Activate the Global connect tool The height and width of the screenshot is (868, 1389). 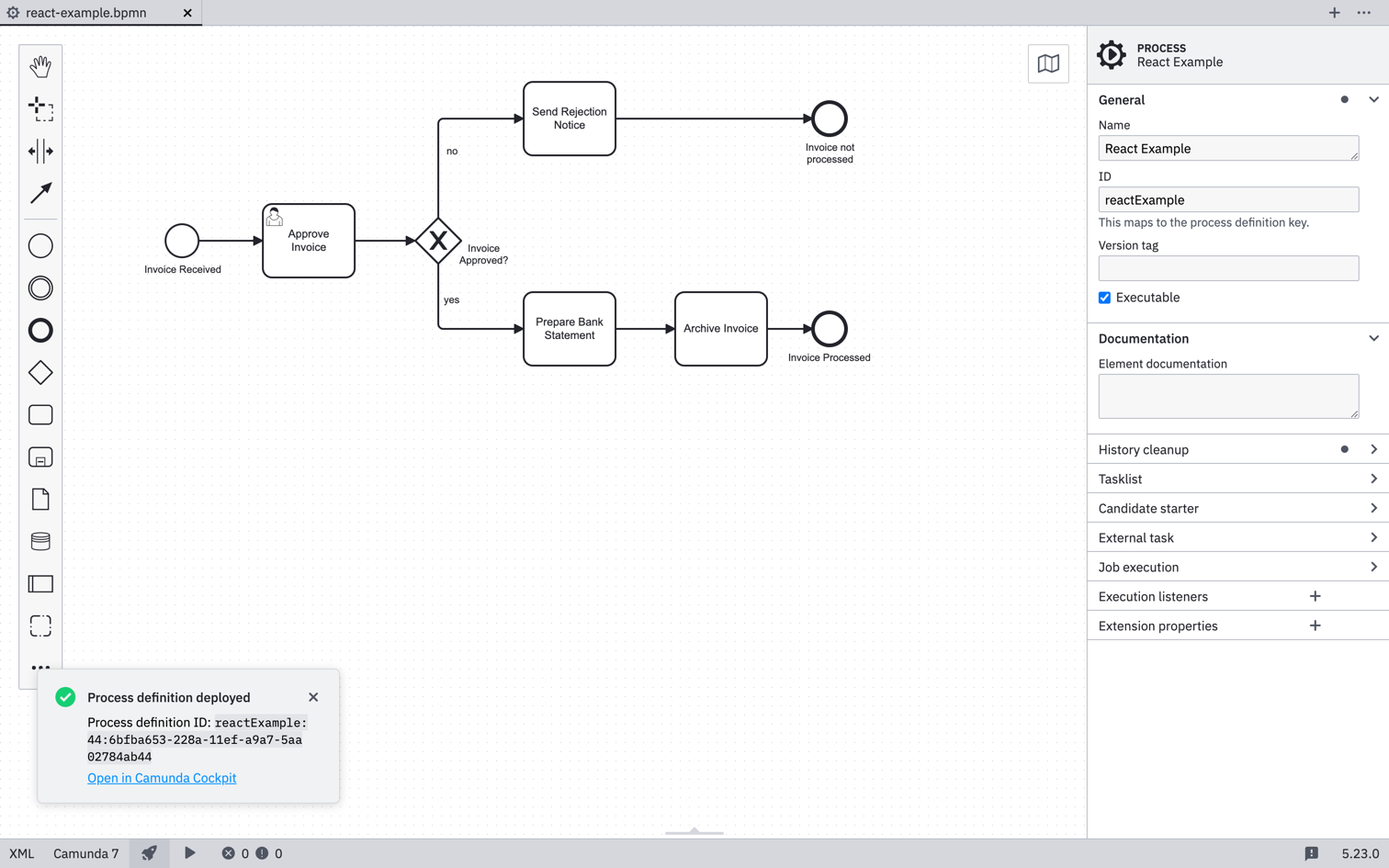[x=40, y=194]
